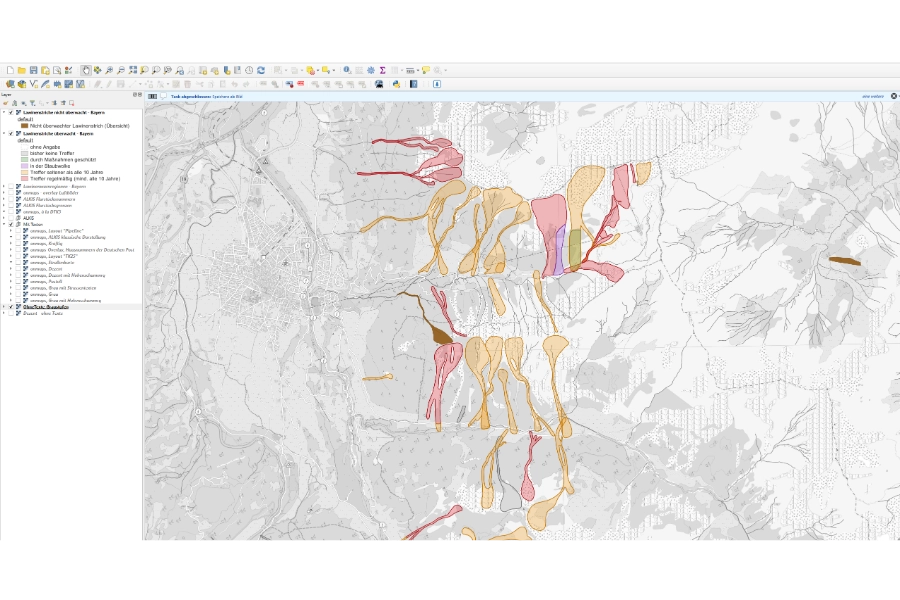This screenshot has width=900, height=600.
Task: Activate the Identify Features tool
Action: pyautogui.click(x=347, y=70)
